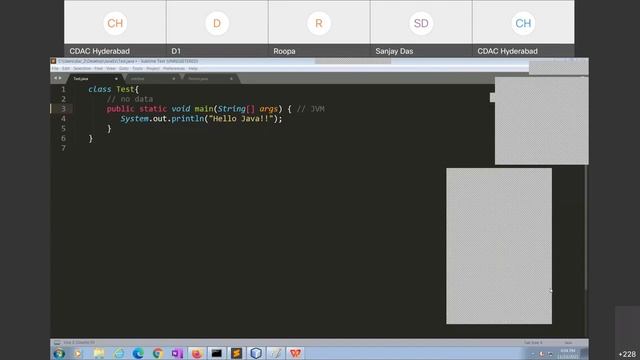Open the Edit menu

[66, 69]
